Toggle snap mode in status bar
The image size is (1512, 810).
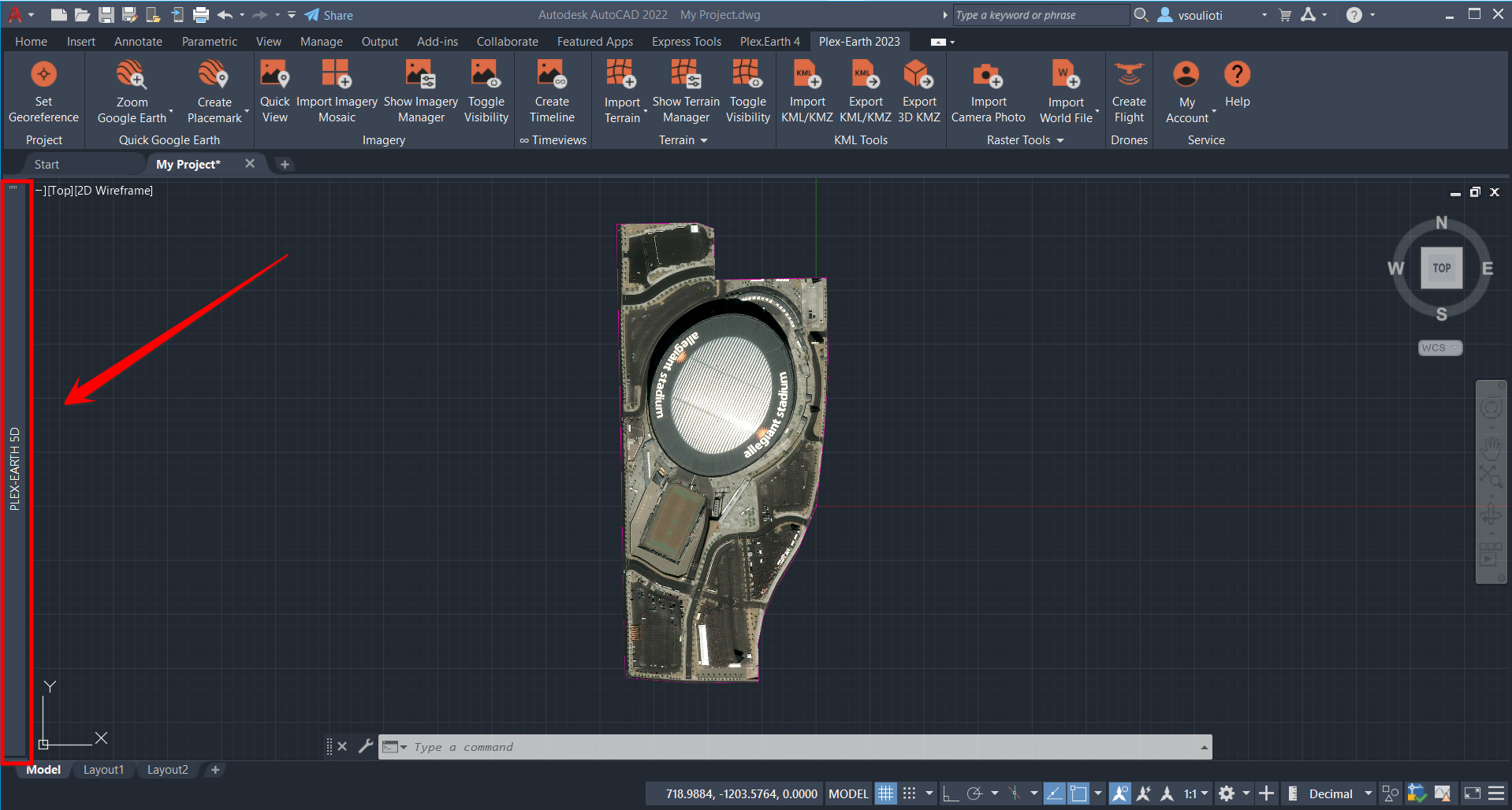point(909,793)
